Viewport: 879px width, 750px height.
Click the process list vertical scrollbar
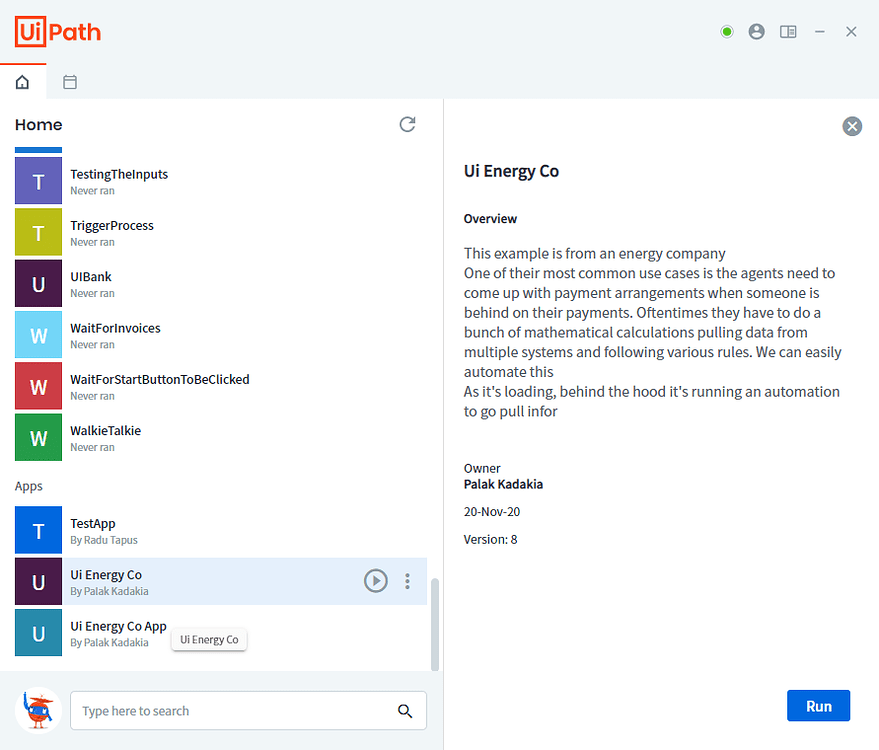point(434,624)
